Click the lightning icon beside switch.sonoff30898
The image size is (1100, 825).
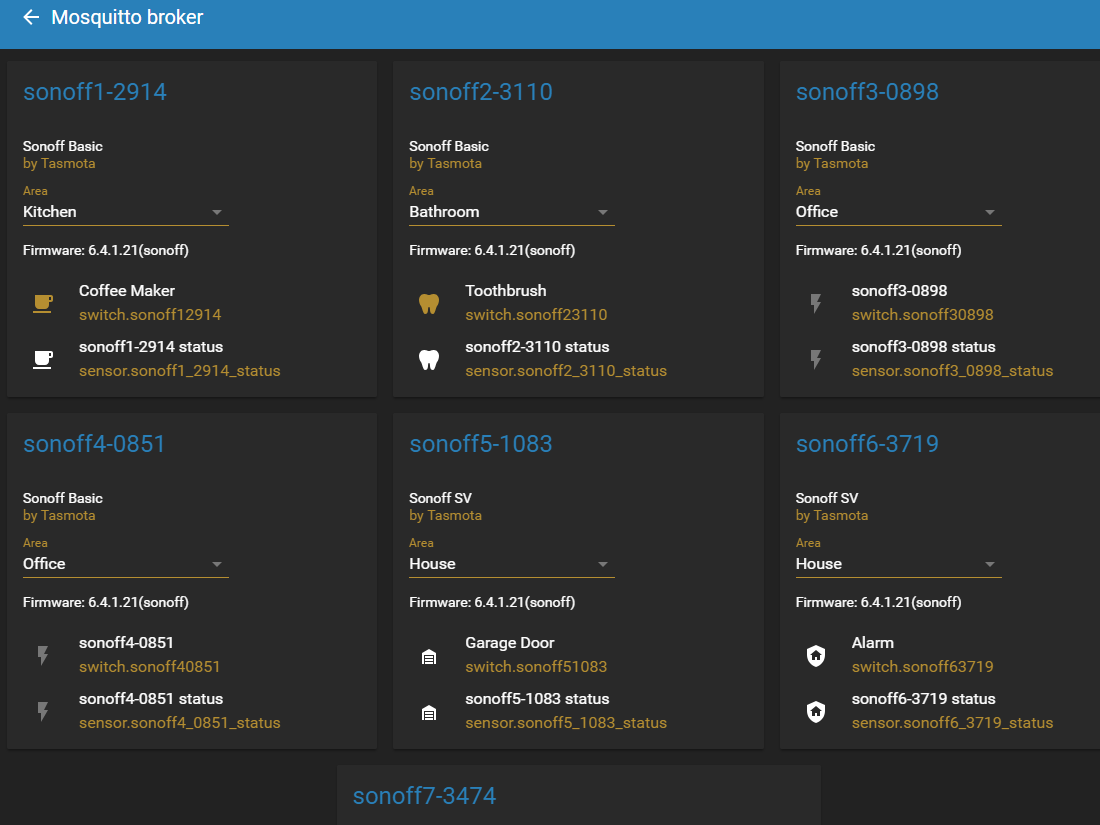815,303
